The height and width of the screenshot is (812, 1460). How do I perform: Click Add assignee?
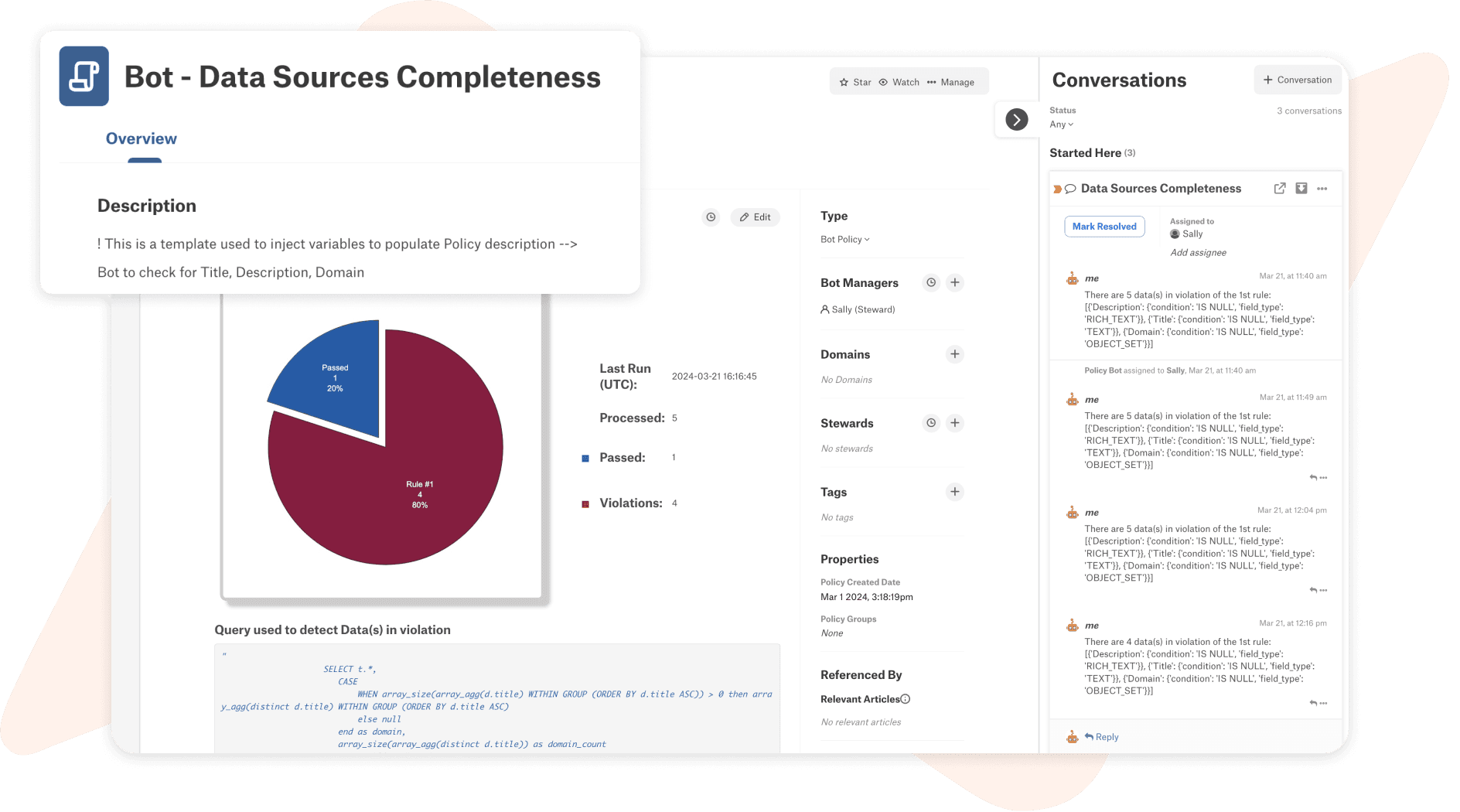click(x=1198, y=252)
